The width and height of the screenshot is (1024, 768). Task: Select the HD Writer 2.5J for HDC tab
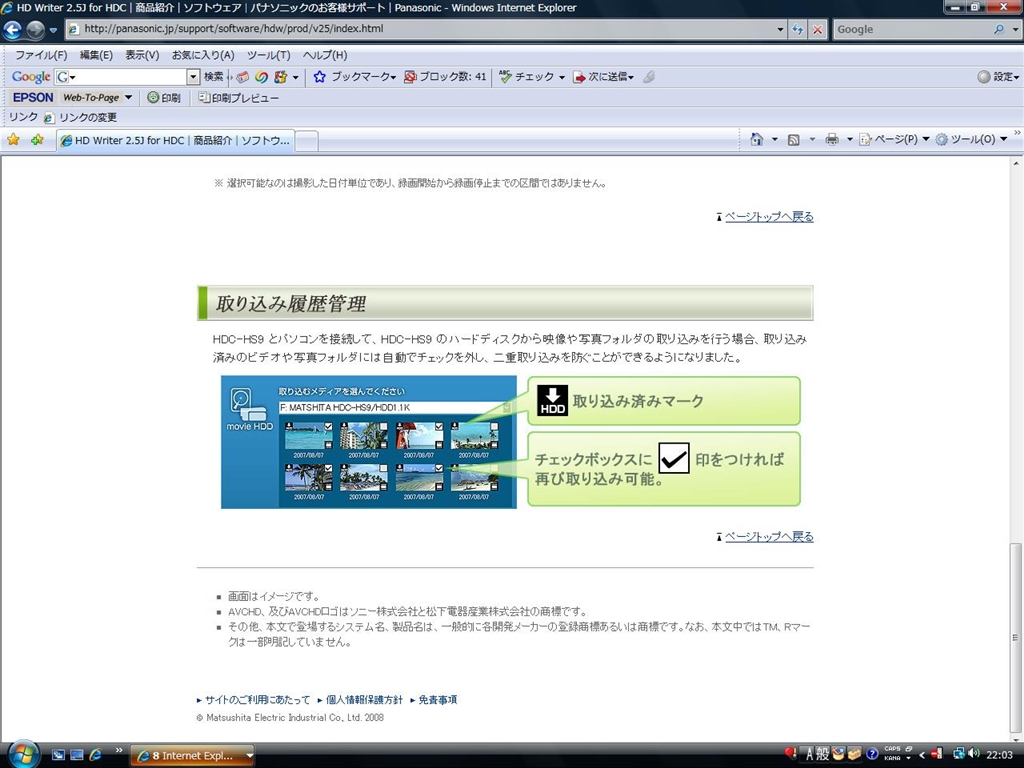click(176, 140)
